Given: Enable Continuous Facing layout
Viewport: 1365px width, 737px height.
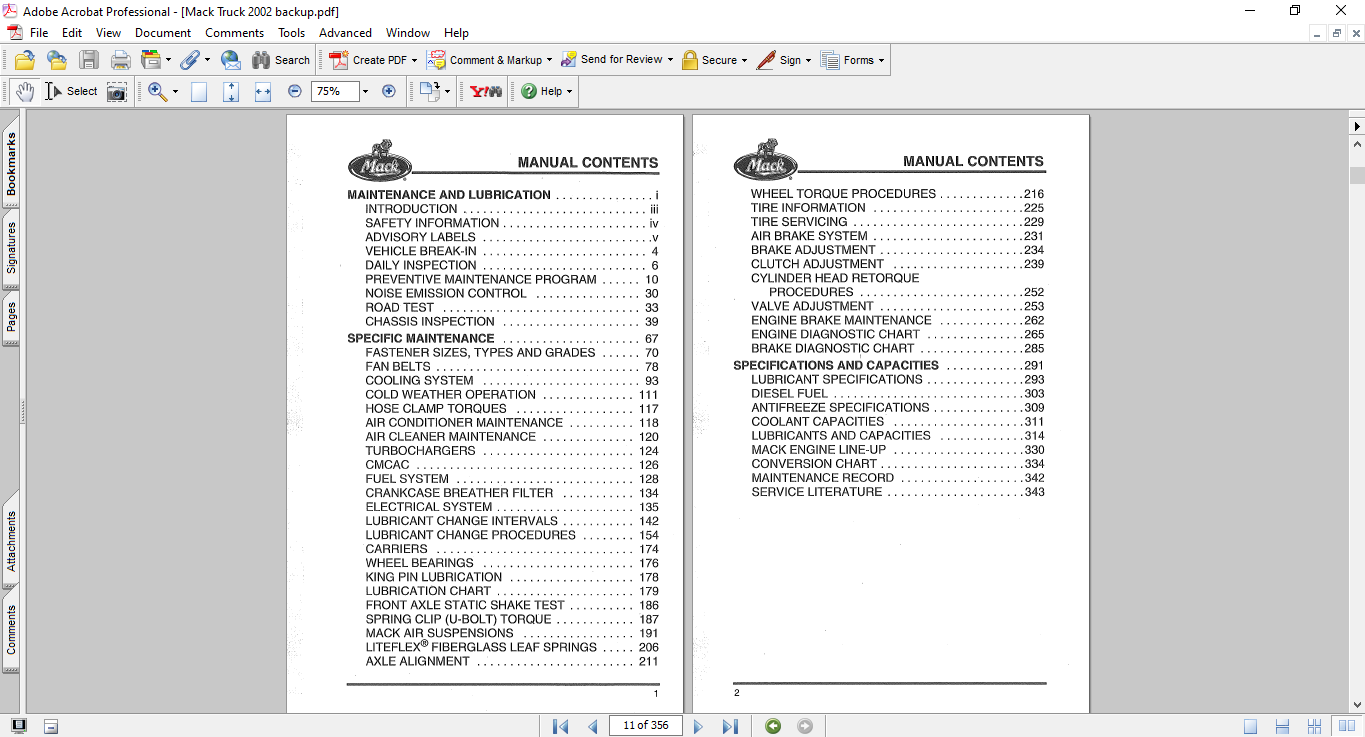Looking at the screenshot, I should 1315,726.
